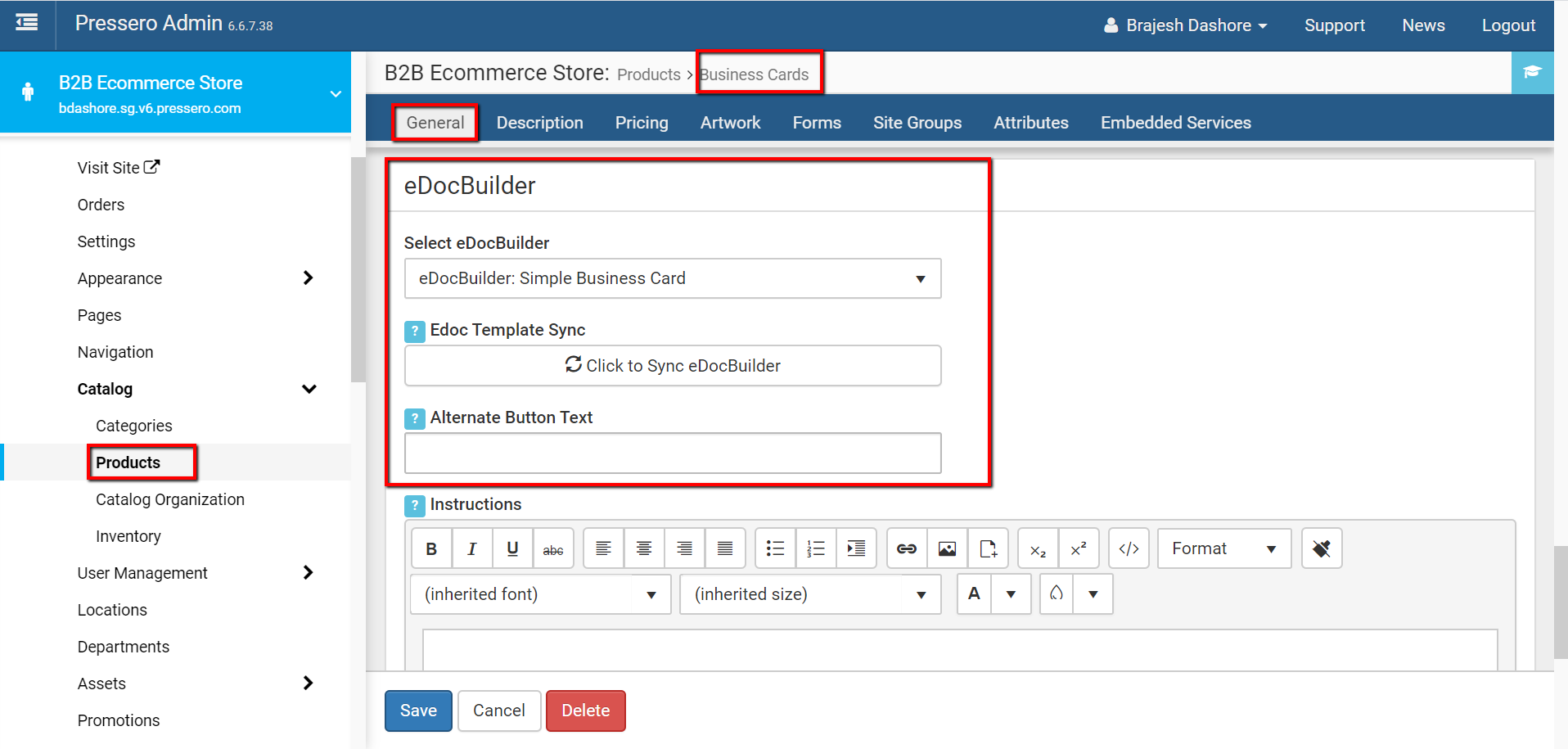The image size is (1568, 749).
Task: Open the News link
Action: pos(1423,25)
